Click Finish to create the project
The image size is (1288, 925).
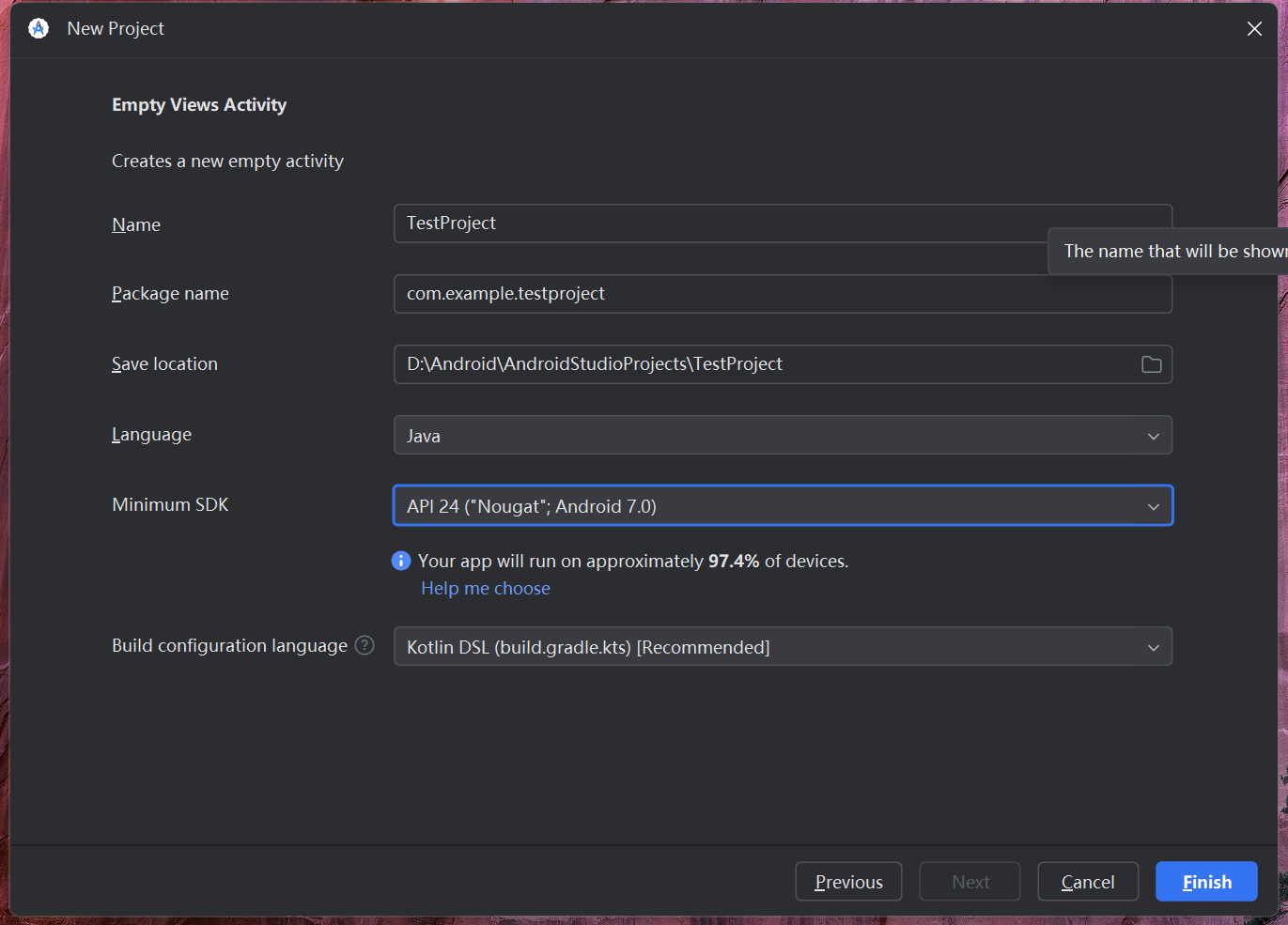tap(1206, 882)
